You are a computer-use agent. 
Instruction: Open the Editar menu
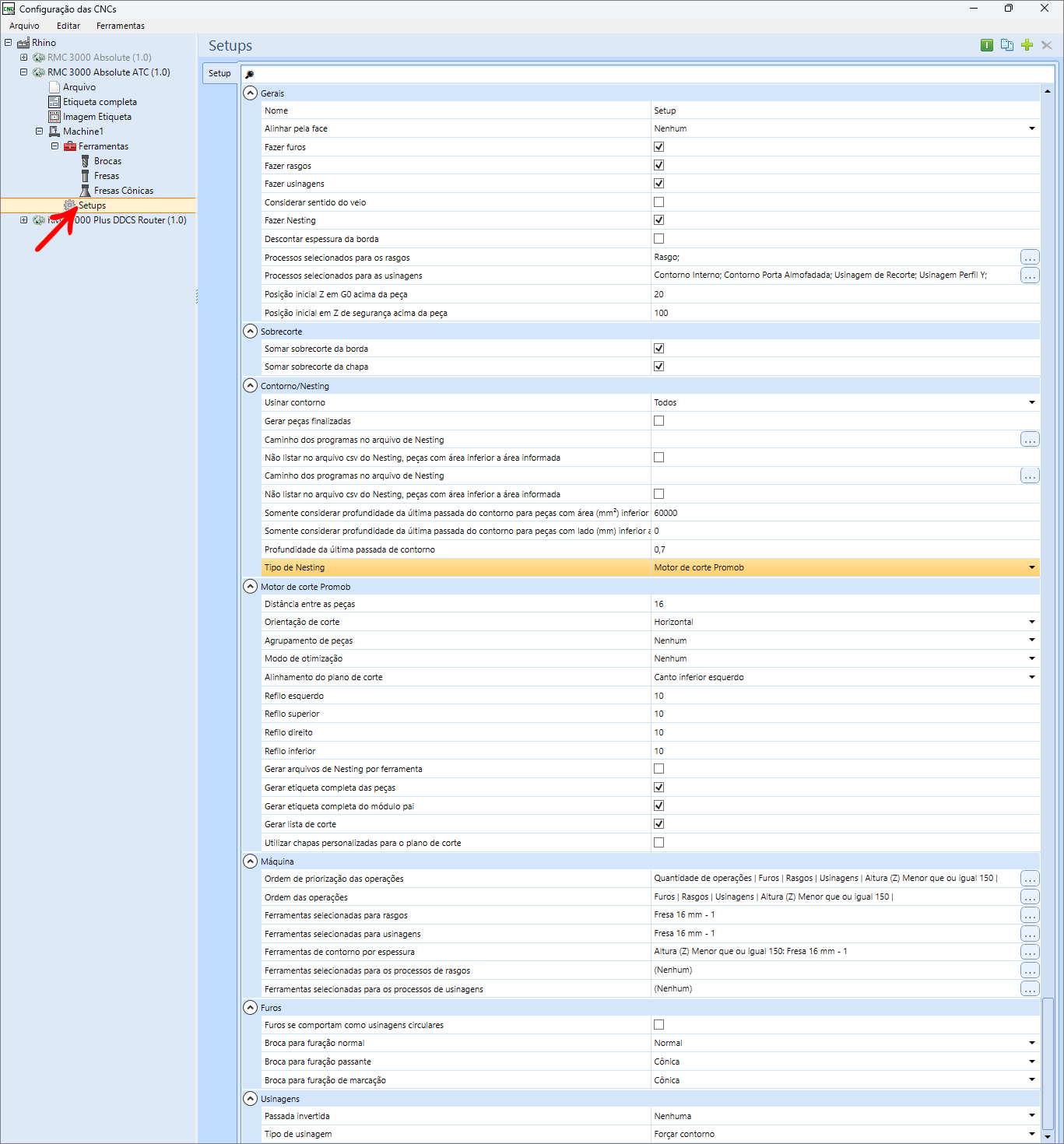click(x=68, y=26)
